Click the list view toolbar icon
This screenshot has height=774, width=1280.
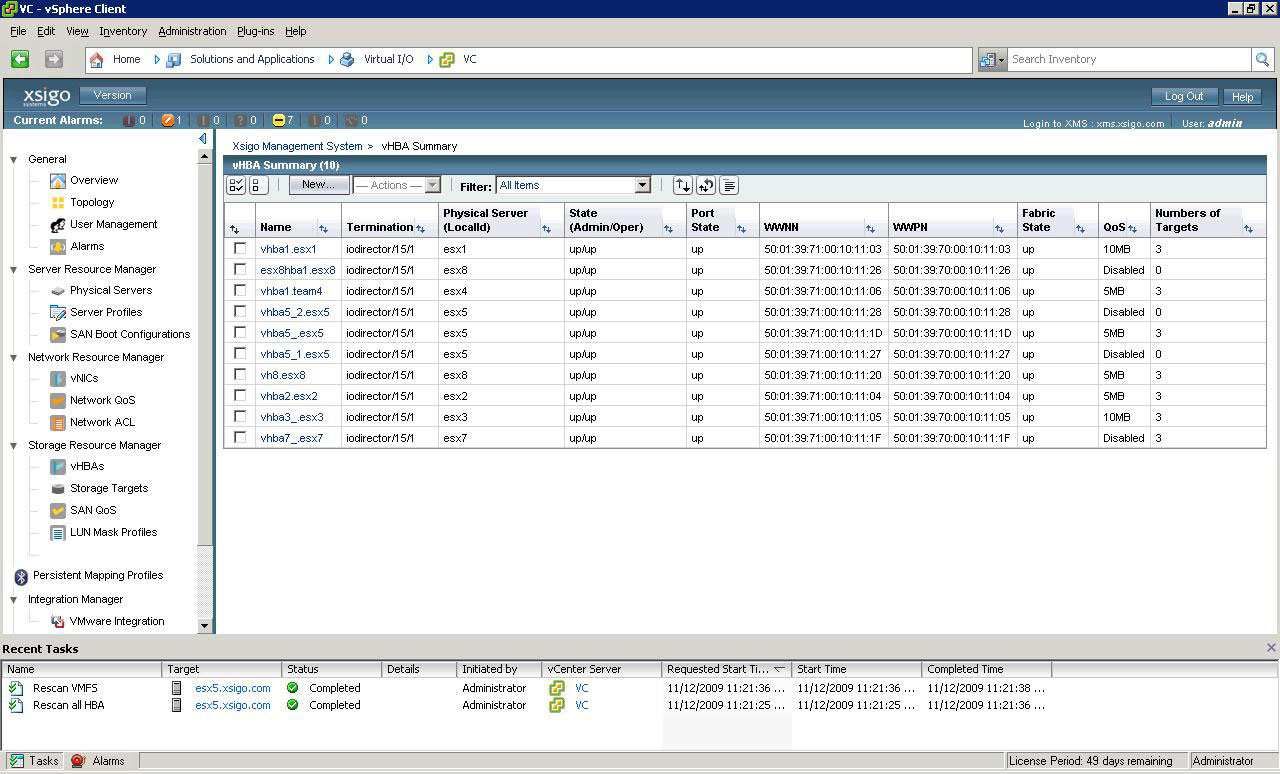[x=729, y=185]
